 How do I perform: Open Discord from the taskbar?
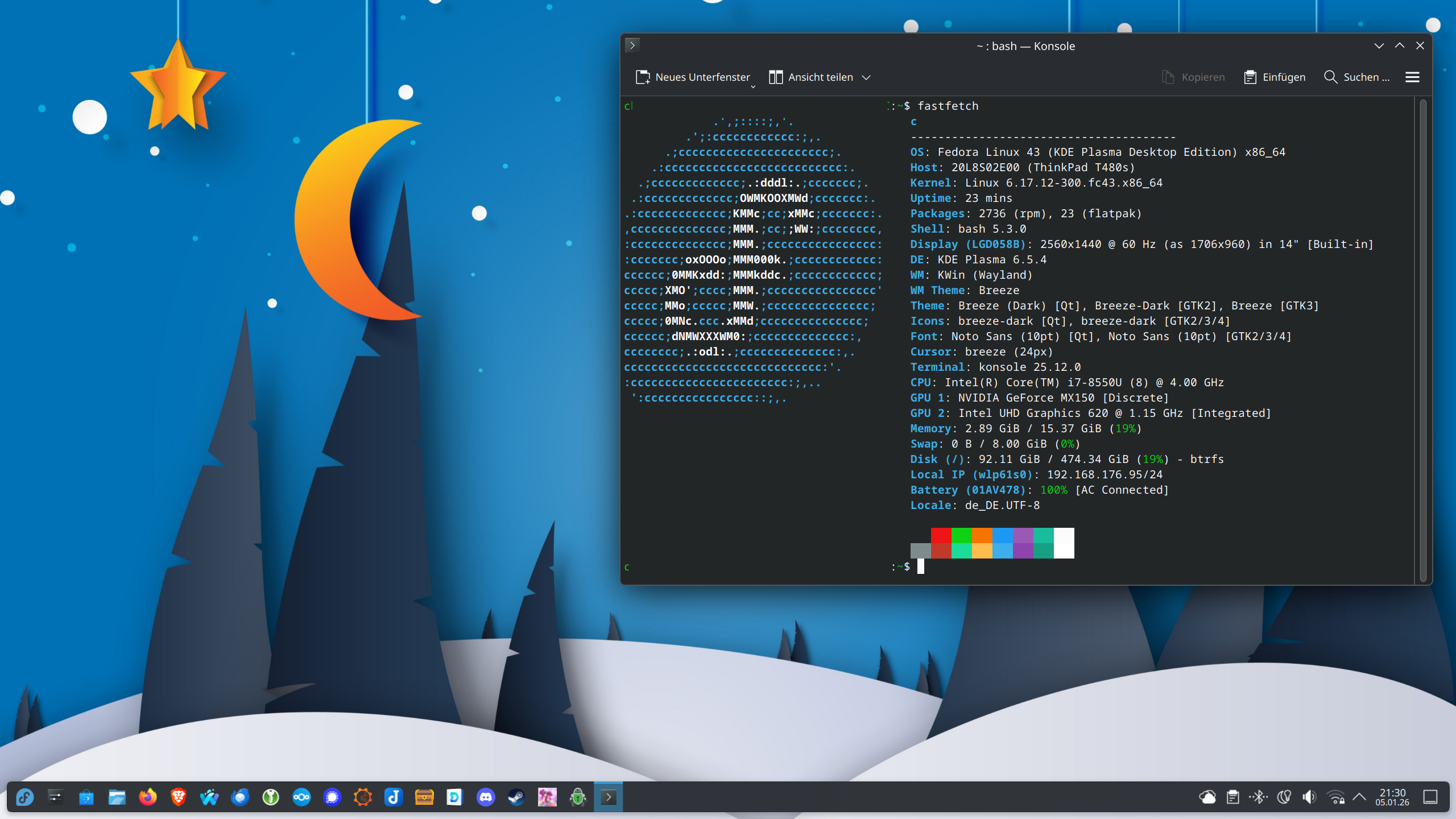(x=486, y=797)
